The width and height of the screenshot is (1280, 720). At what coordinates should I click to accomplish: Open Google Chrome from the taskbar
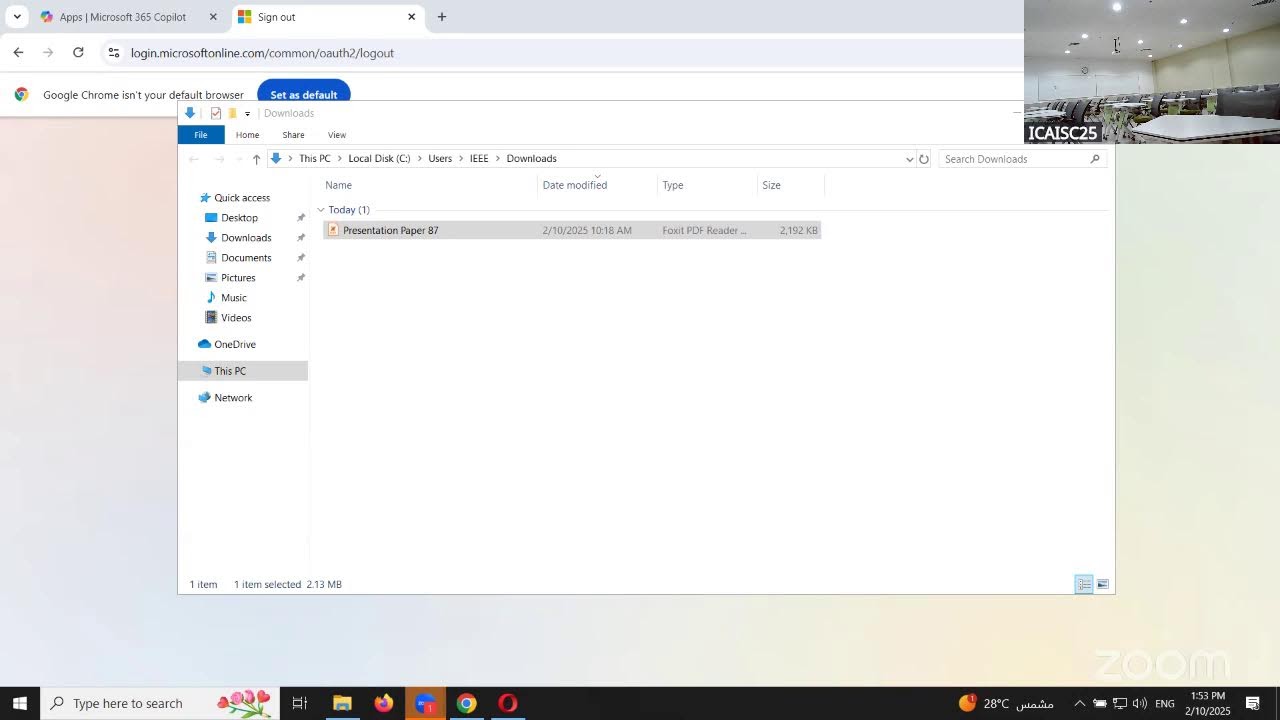point(466,703)
